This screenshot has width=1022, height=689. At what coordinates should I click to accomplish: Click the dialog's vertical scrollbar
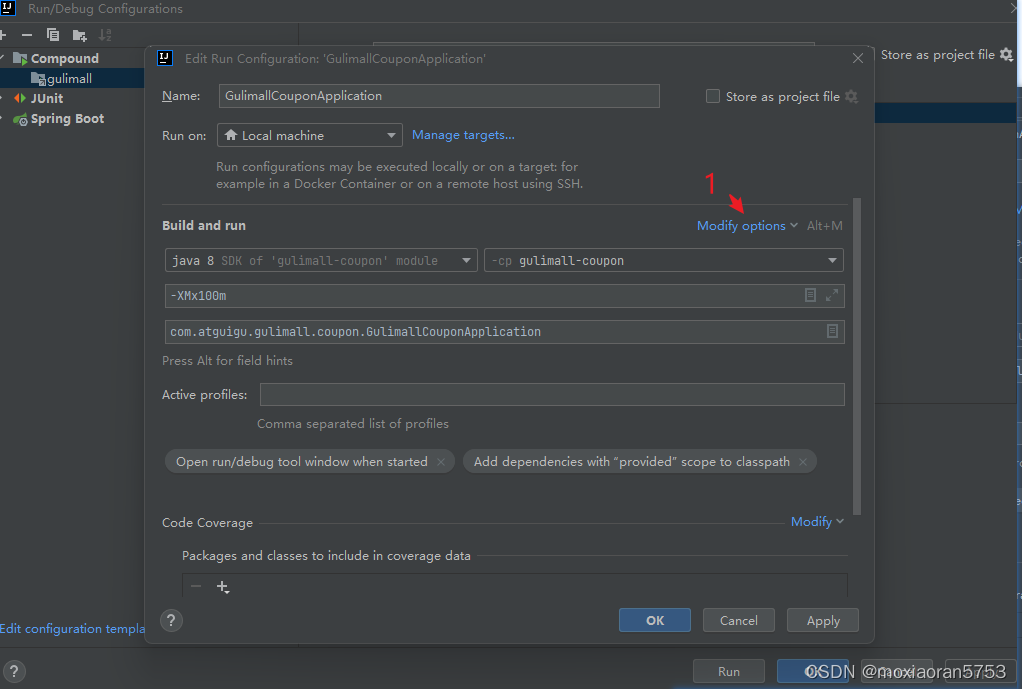click(857, 356)
